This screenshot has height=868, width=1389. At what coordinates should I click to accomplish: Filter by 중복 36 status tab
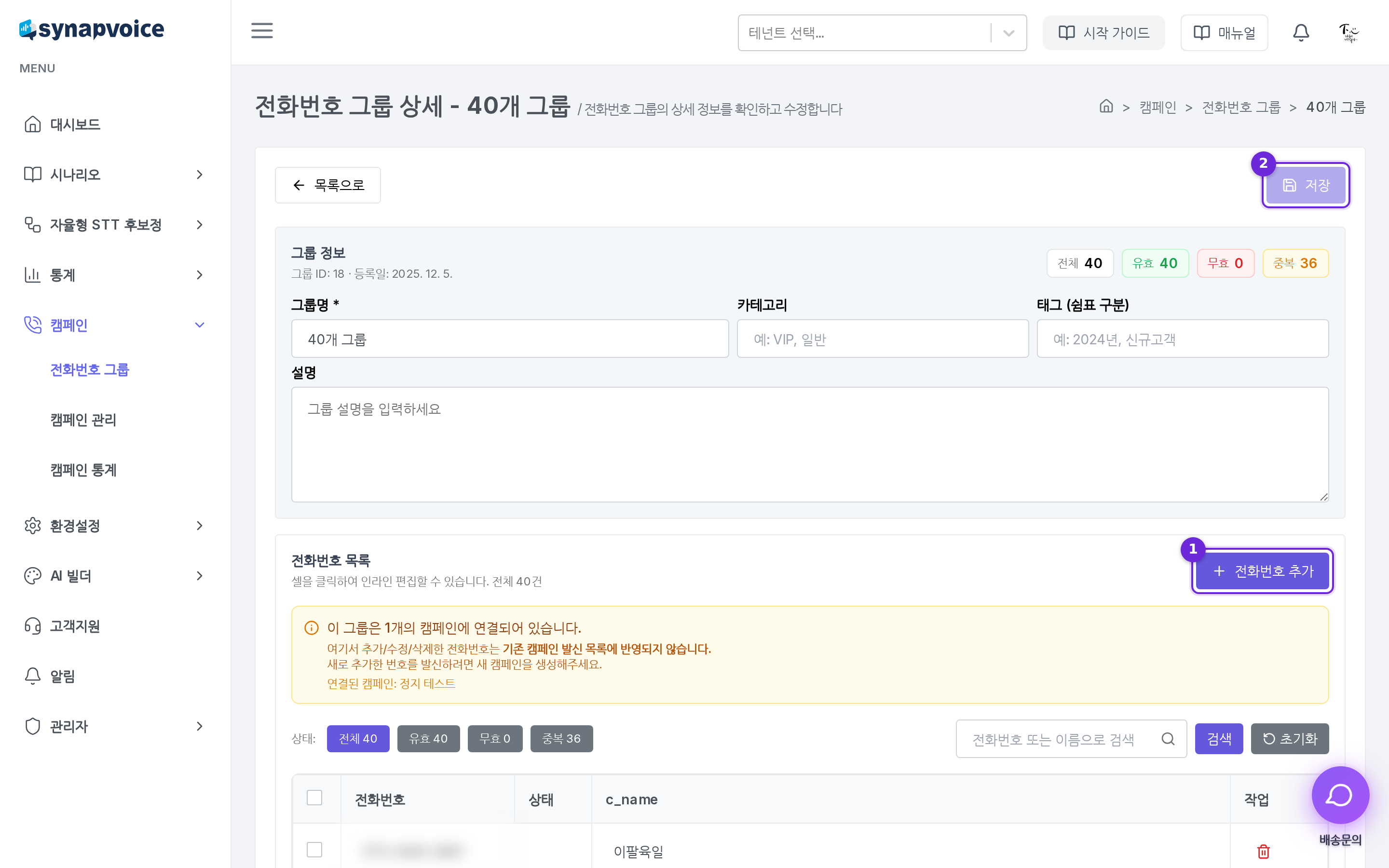(x=561, y=738)
